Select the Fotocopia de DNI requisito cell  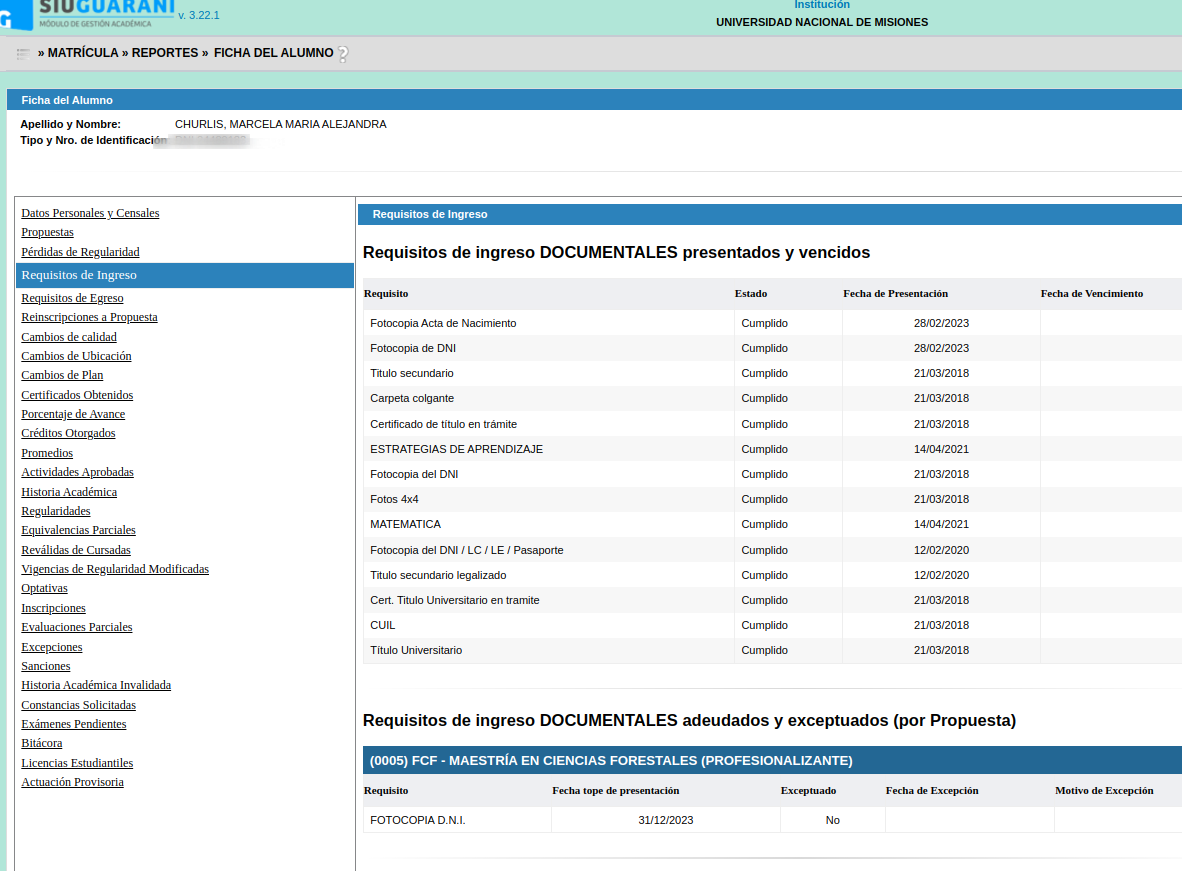click(549, 348)
